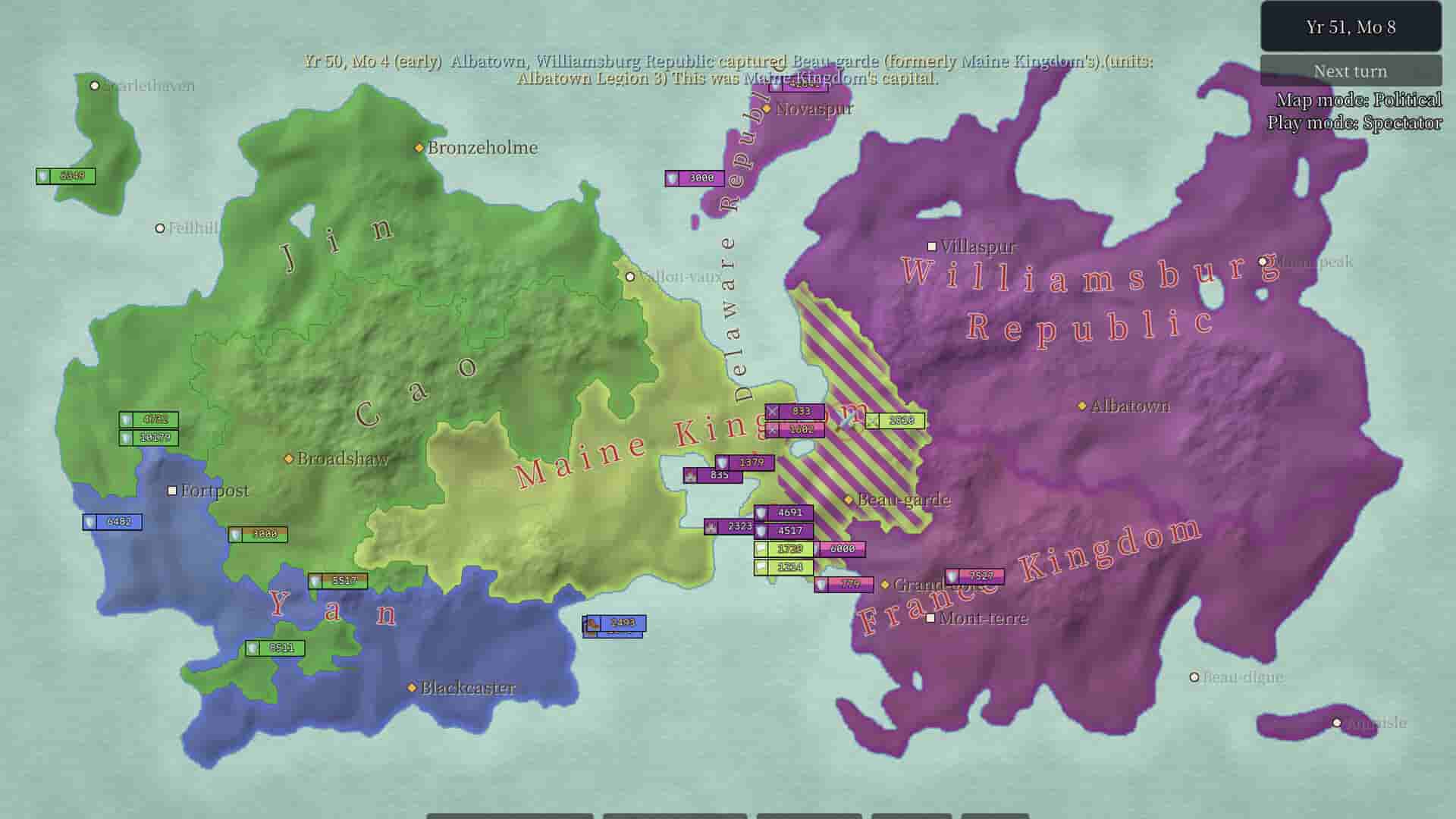Select the Beau-digue town marker

pyautogui.click(x=1194, y=677)
